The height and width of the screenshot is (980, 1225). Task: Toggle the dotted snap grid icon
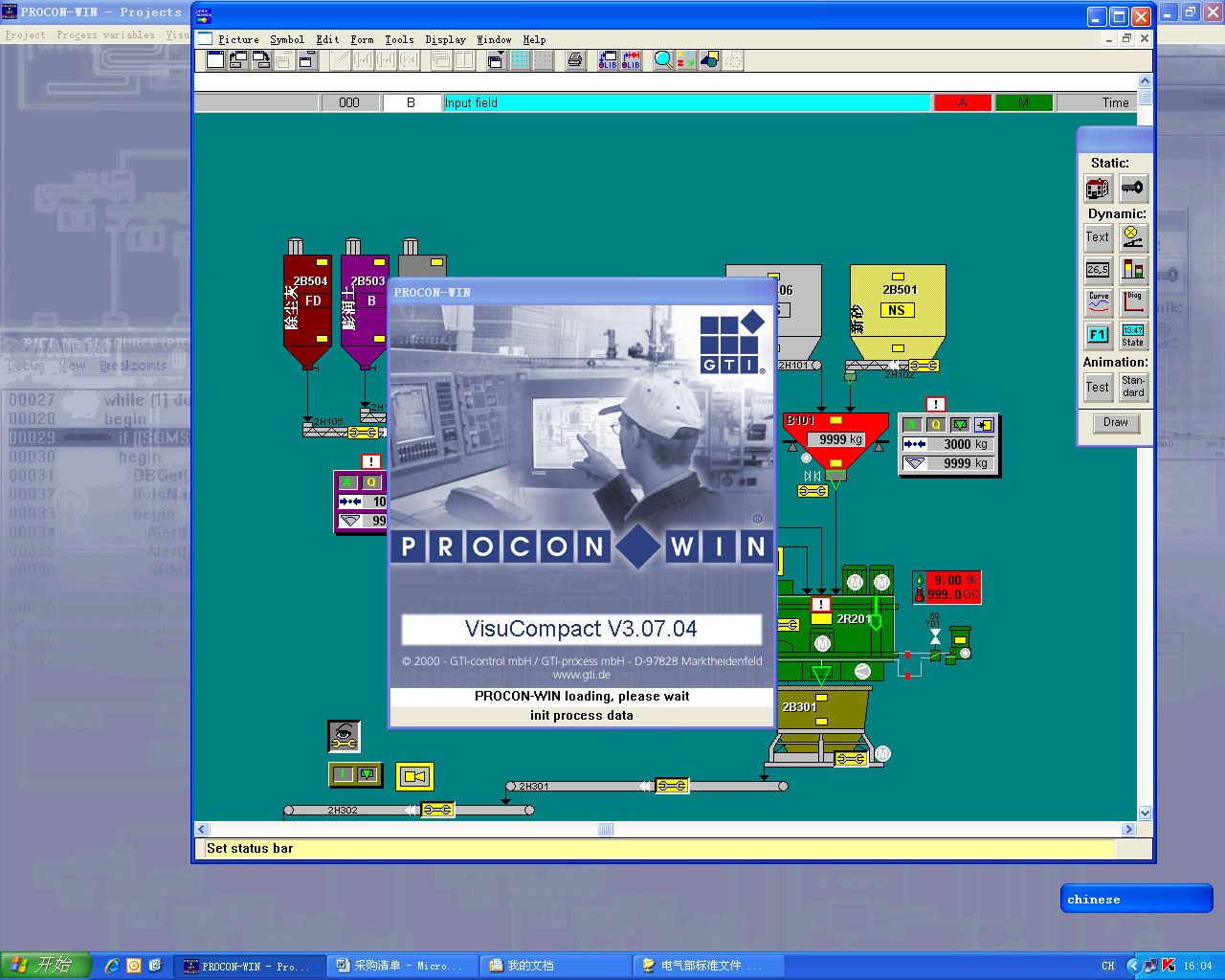point(543,60)
